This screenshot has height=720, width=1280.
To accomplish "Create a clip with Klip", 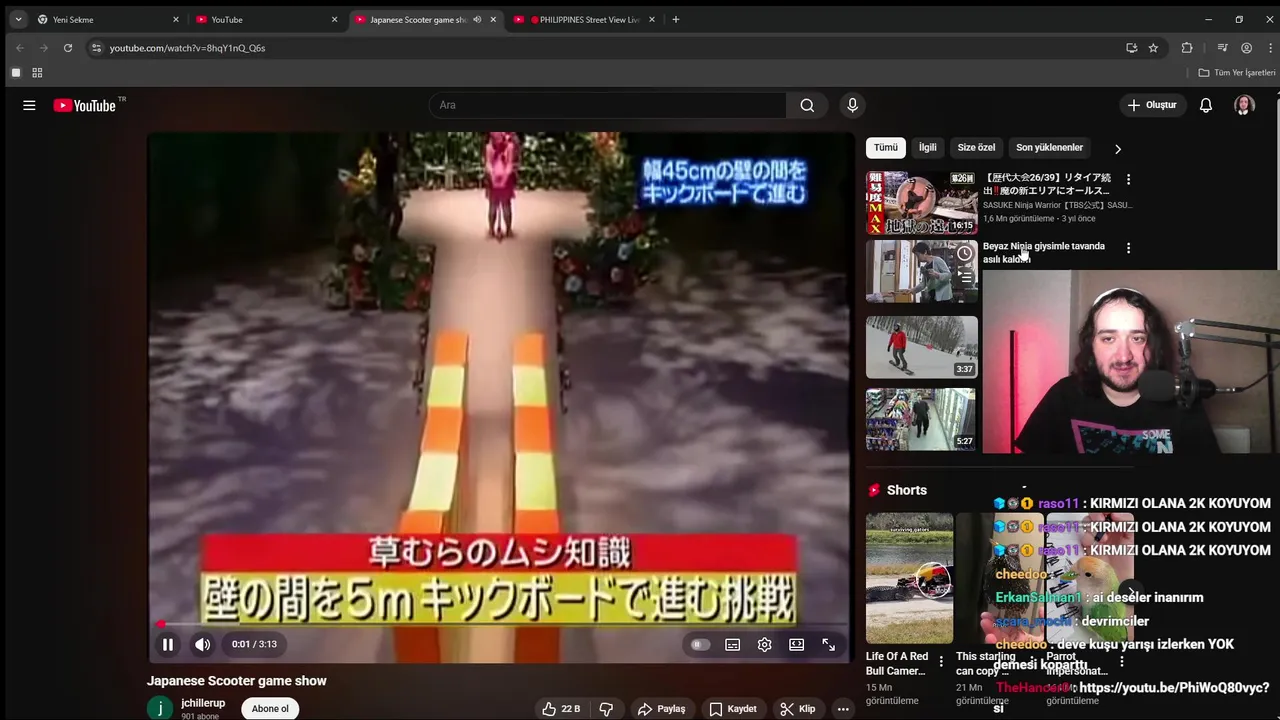I will point(798,709).
